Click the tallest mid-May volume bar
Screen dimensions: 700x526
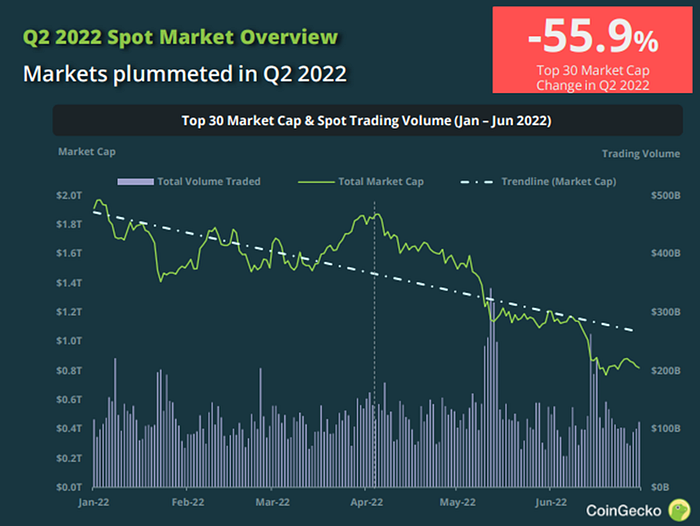click(x=491, y=388)
